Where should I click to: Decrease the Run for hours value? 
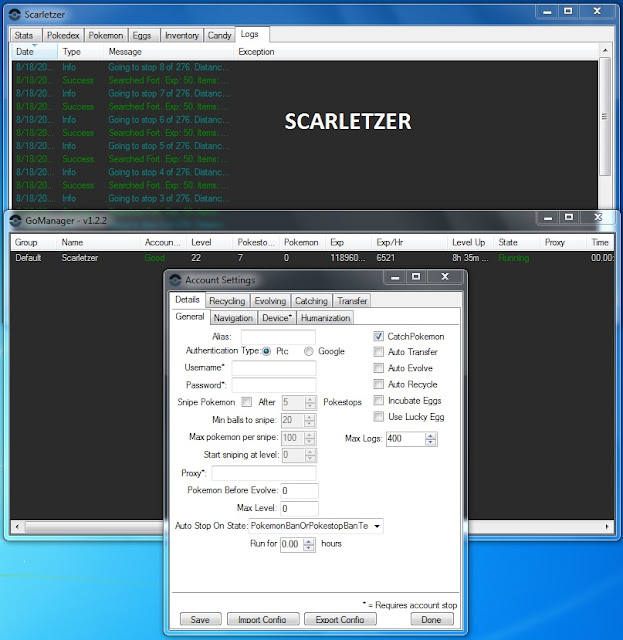pos(309,548)
